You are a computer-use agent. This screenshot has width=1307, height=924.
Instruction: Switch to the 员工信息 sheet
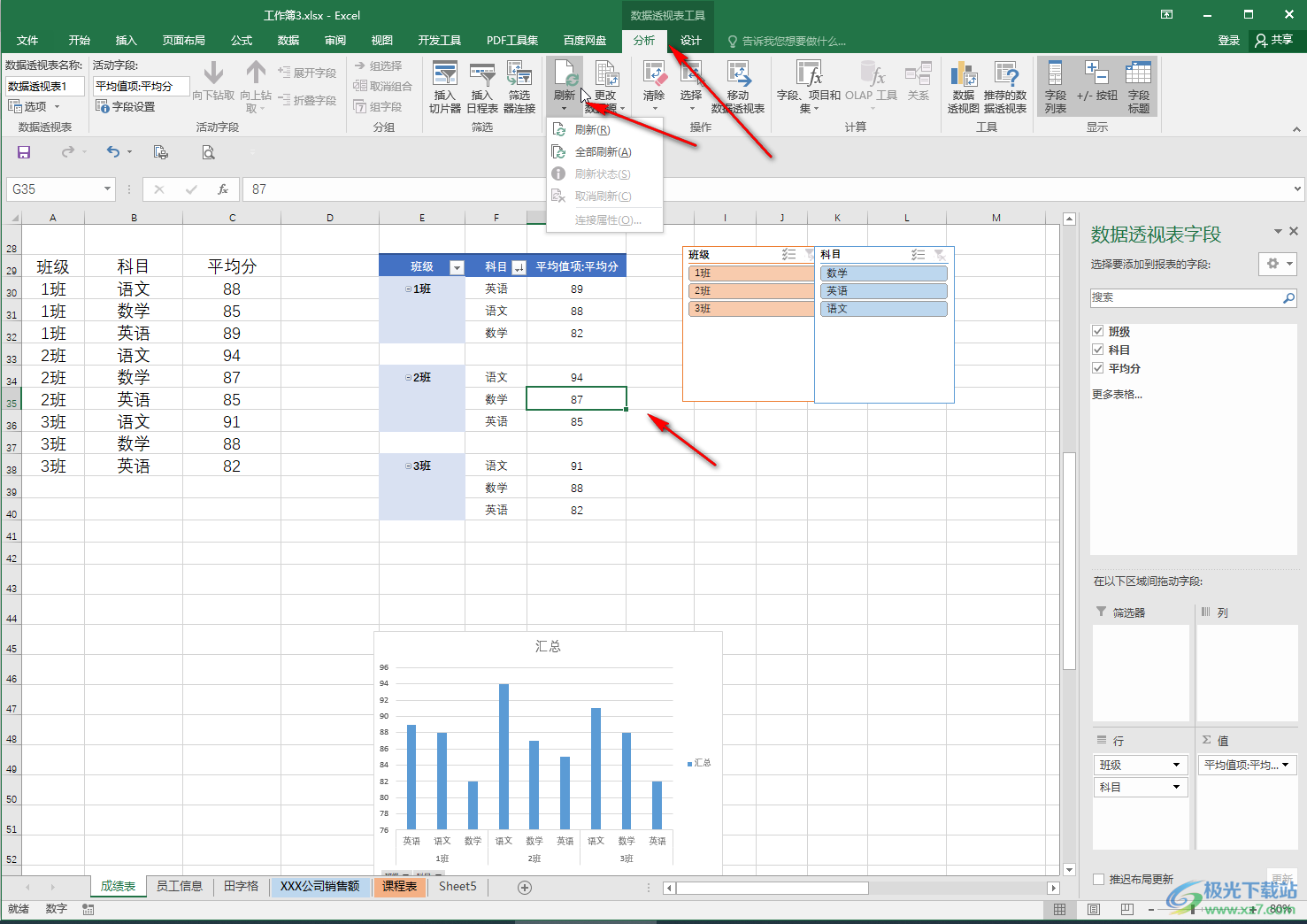(x=180, y=886)
